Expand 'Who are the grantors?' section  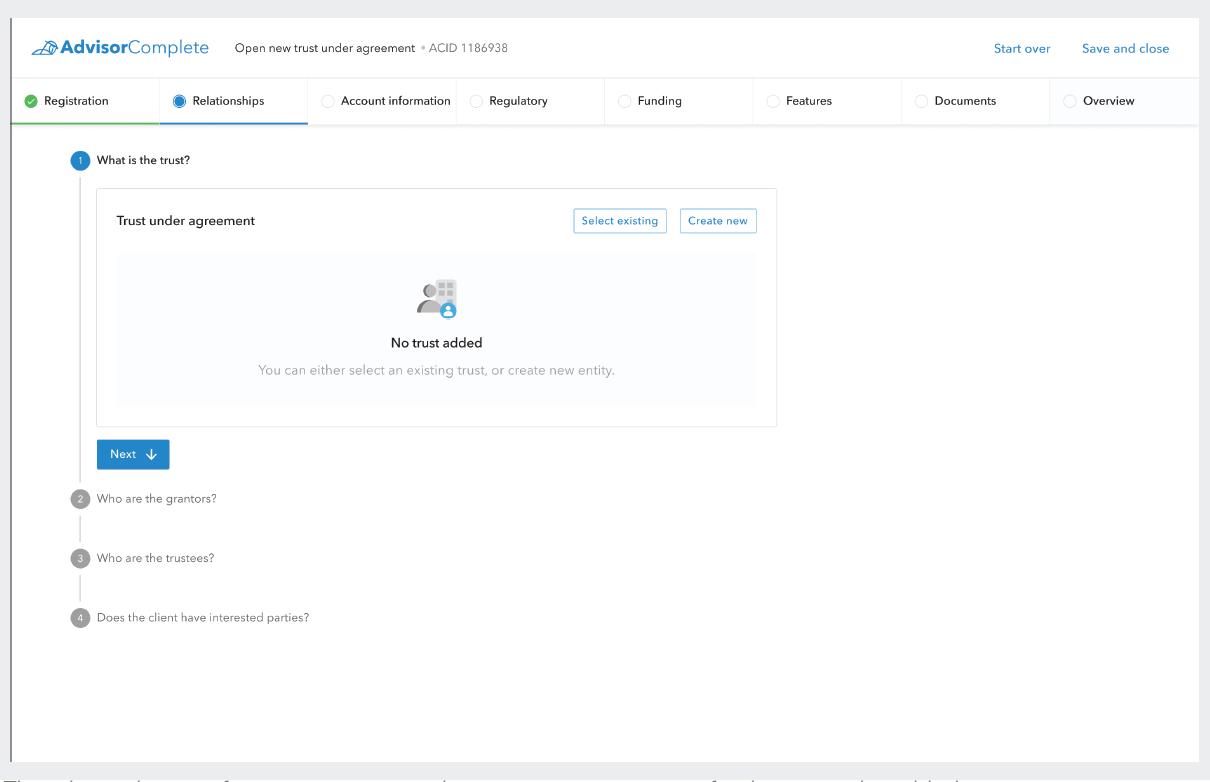click(156, 499)
